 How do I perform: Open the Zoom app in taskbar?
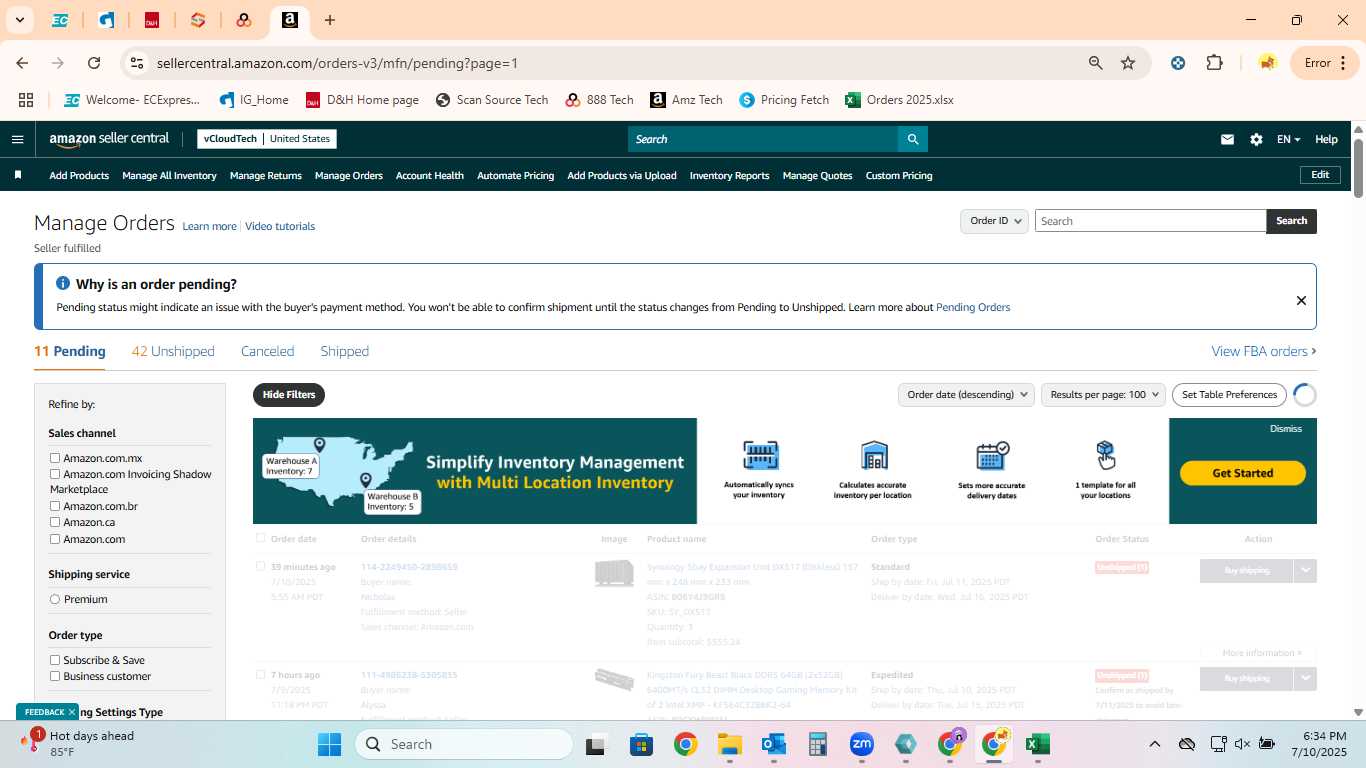pos(861,744)
